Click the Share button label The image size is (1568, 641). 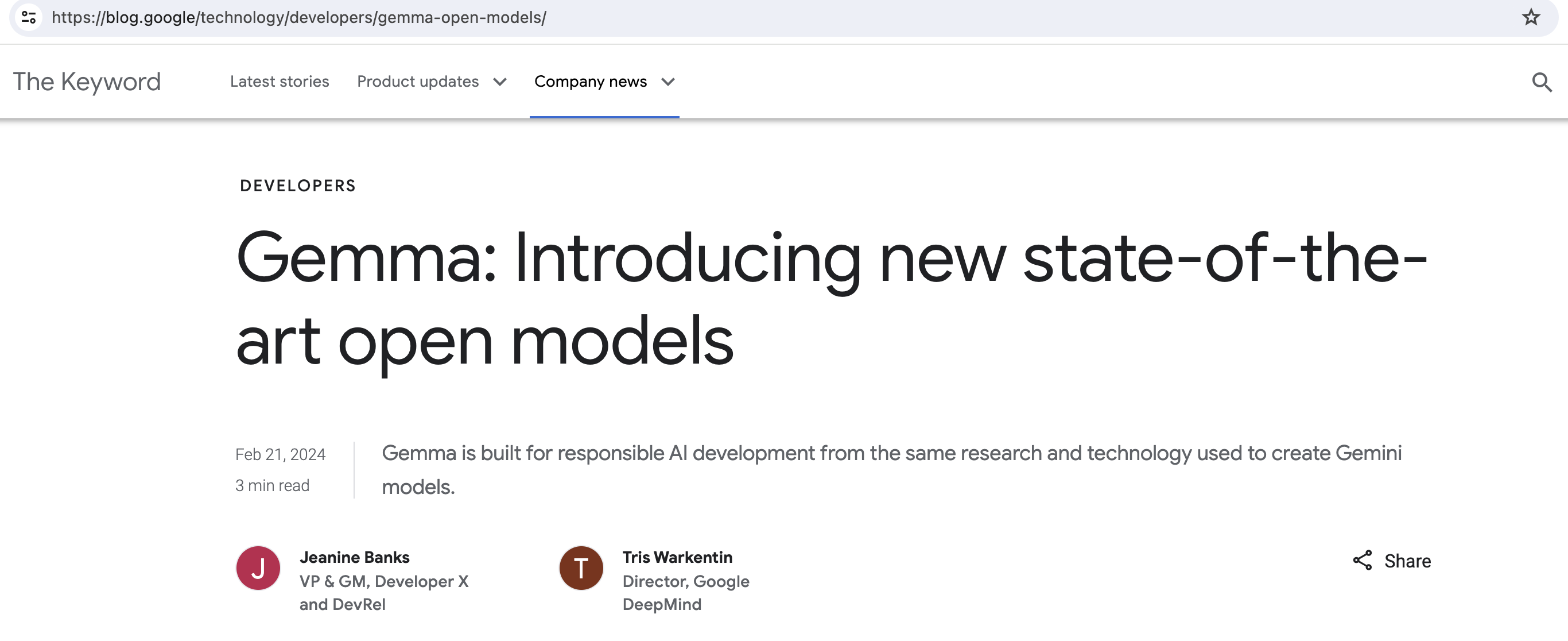point(1407,561)
